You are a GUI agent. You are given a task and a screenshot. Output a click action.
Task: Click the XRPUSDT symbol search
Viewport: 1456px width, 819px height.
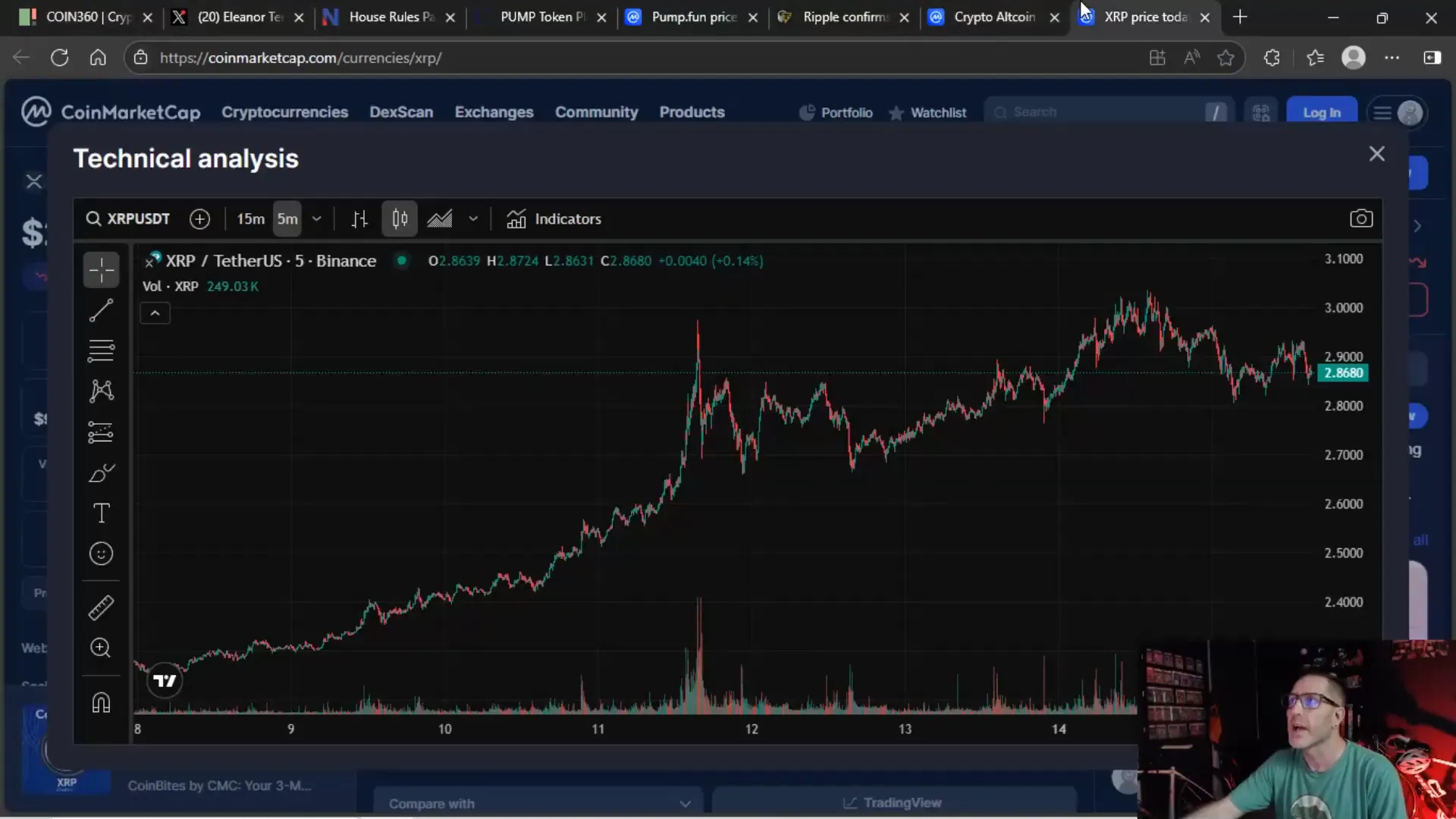pos(128,219)
